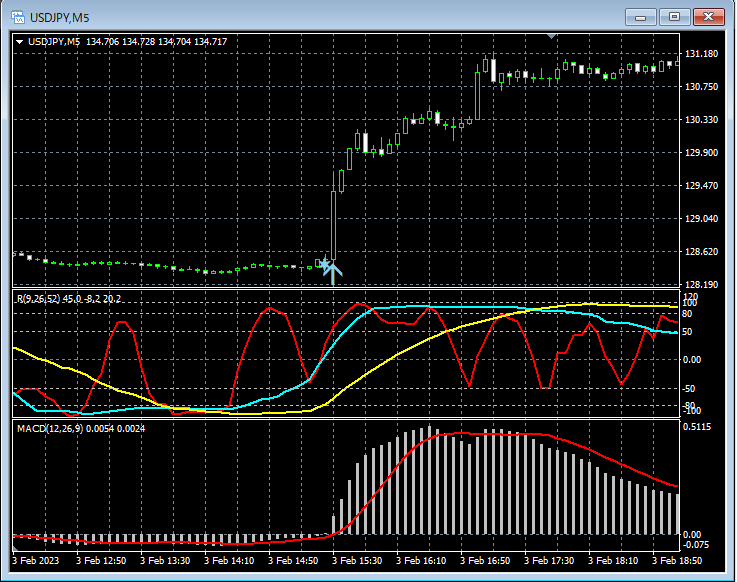The image size is (737, 582).
Task: Click the 3 Feb 18:50 time label
Action: (677, 561)
